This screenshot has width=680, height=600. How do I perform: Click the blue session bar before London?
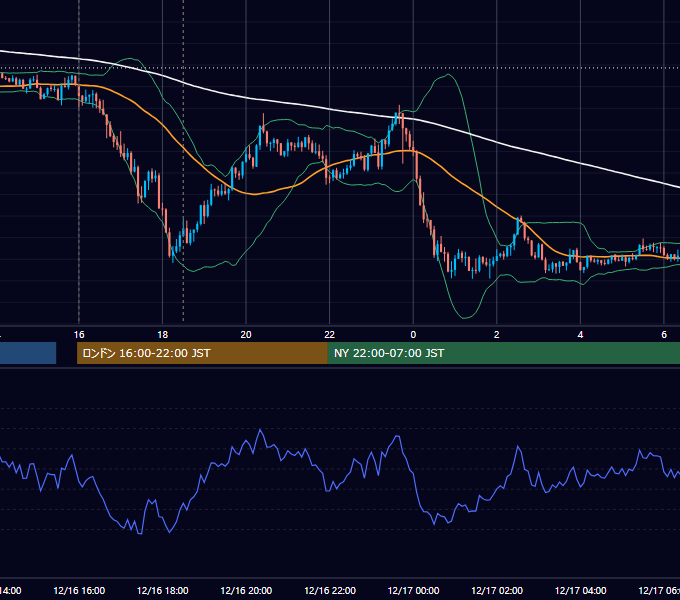[x=28, y=353]
